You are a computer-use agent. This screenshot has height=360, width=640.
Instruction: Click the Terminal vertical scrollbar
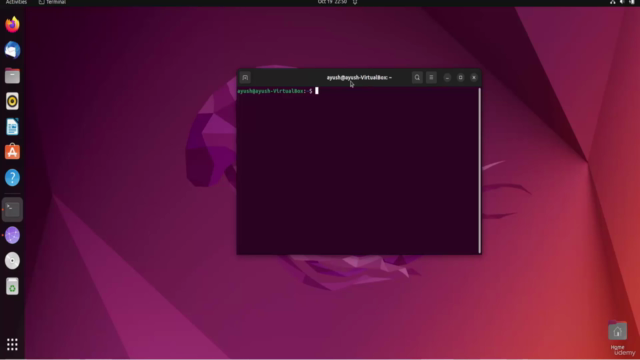[480, 170]
